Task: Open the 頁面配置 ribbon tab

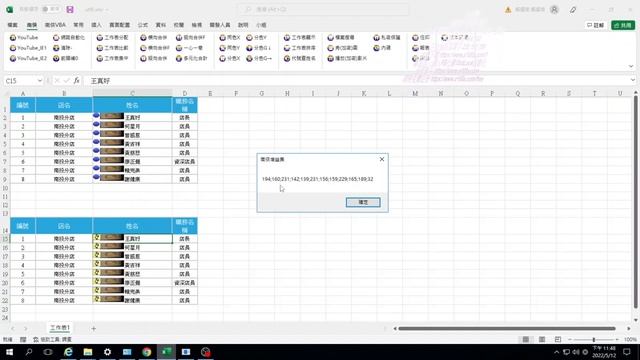Action: (120, 25)
